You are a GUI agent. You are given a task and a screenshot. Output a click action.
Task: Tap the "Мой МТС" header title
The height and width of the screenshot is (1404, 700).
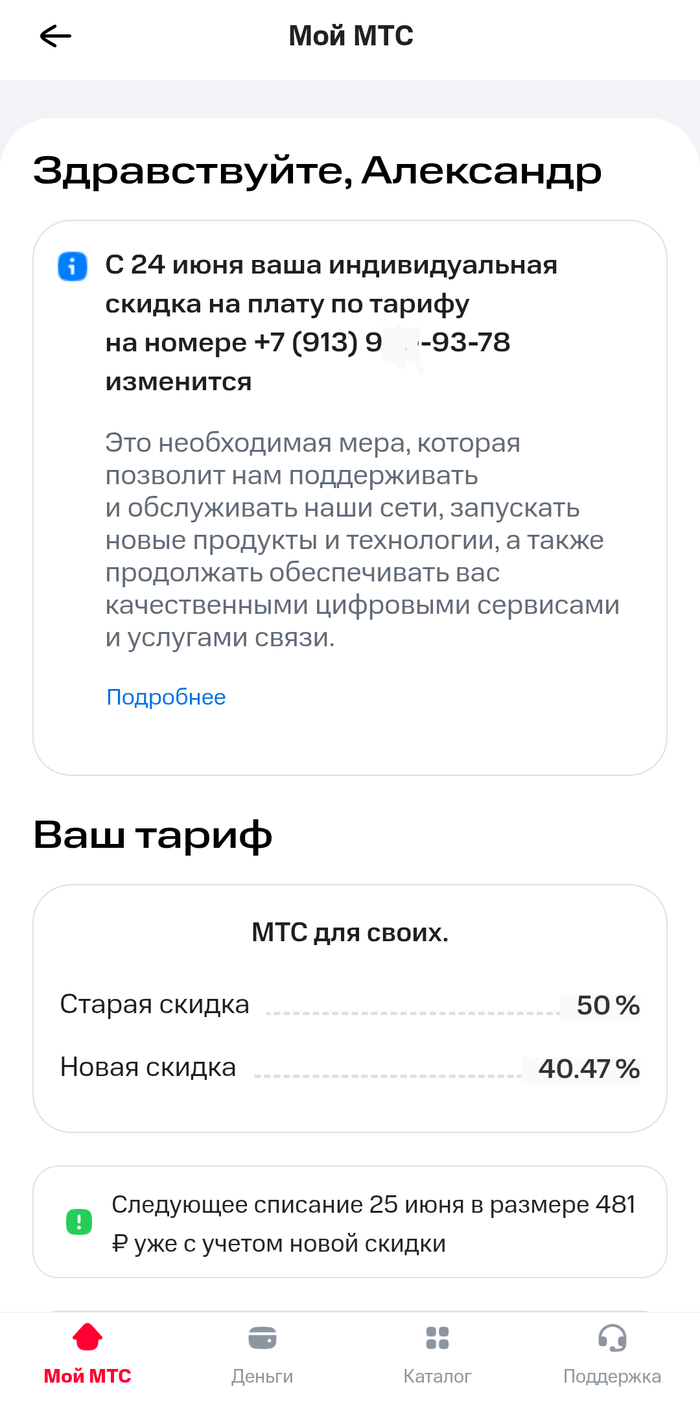pyautogui.click(x=350, y=37)
